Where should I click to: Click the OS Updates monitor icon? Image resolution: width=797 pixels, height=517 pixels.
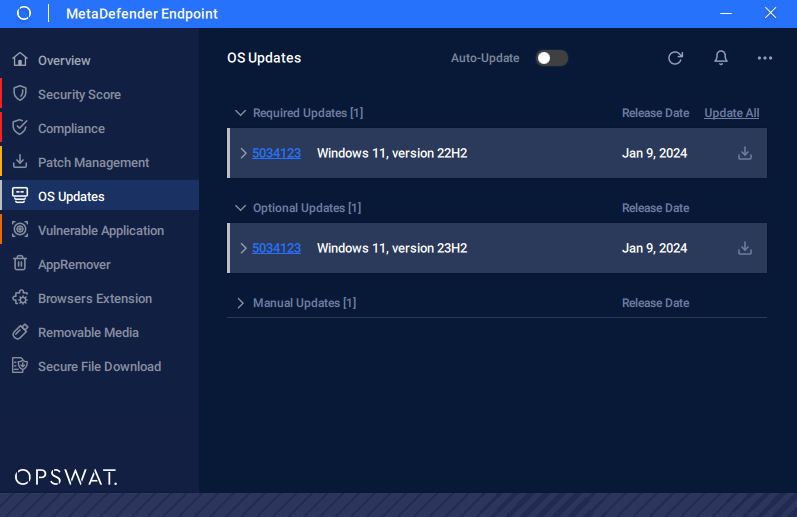click(x=20, y=195)
